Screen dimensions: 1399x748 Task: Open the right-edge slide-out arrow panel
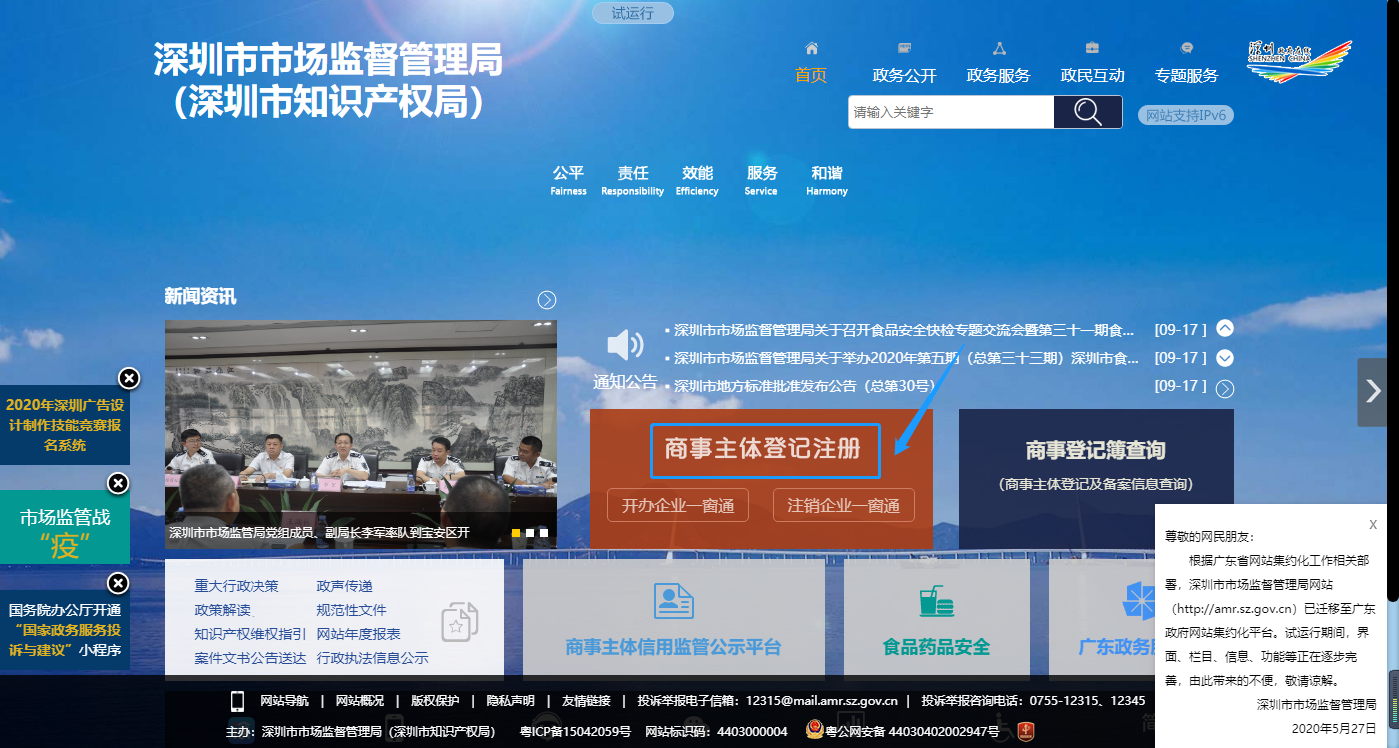(1371, 392)
